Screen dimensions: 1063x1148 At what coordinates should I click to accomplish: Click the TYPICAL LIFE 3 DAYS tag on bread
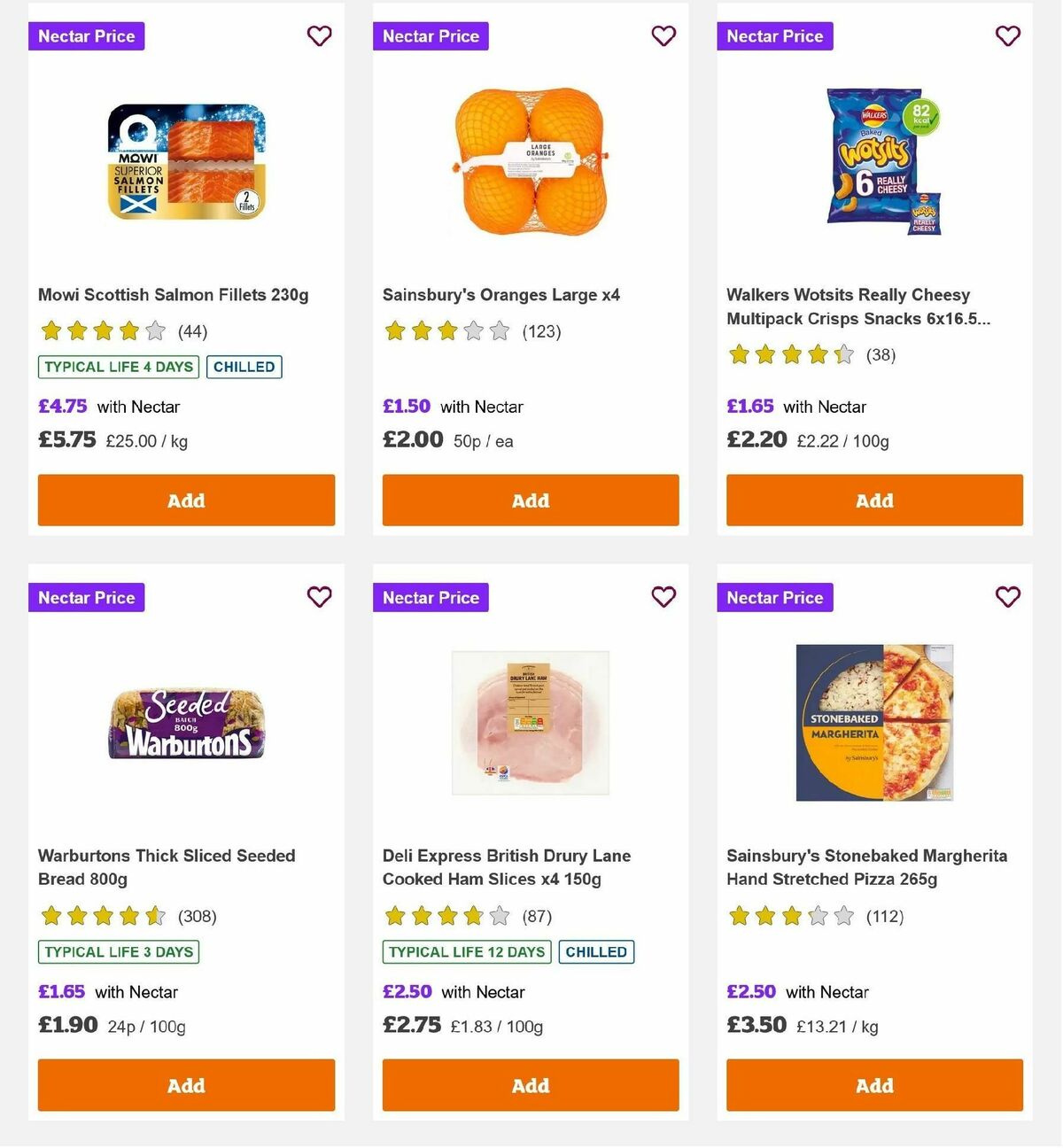click(x=119, y=952)
